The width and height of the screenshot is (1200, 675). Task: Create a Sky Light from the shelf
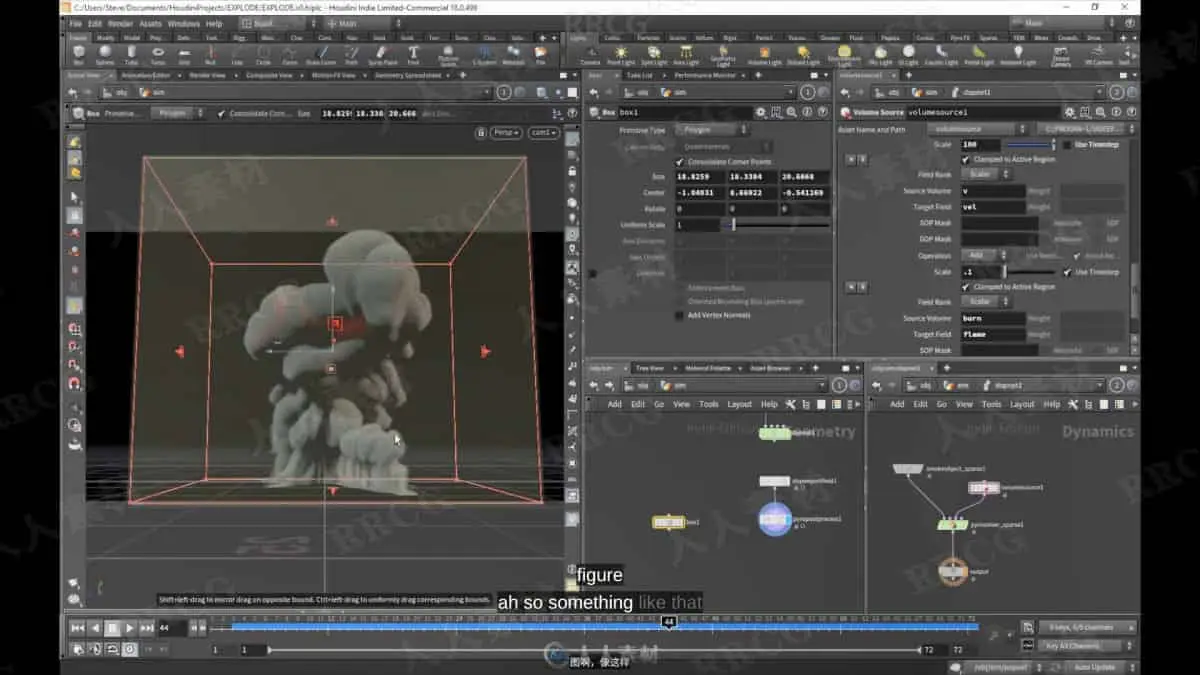pyautogui.click(x=880, y=54)
